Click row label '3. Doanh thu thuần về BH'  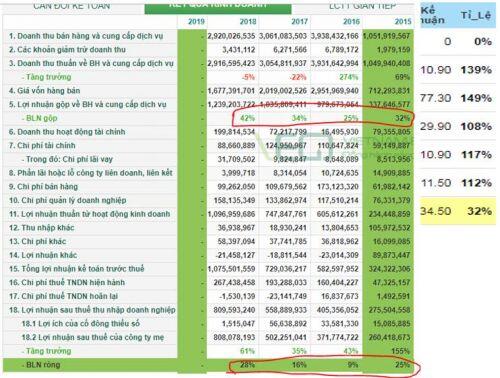coord(91,63)
